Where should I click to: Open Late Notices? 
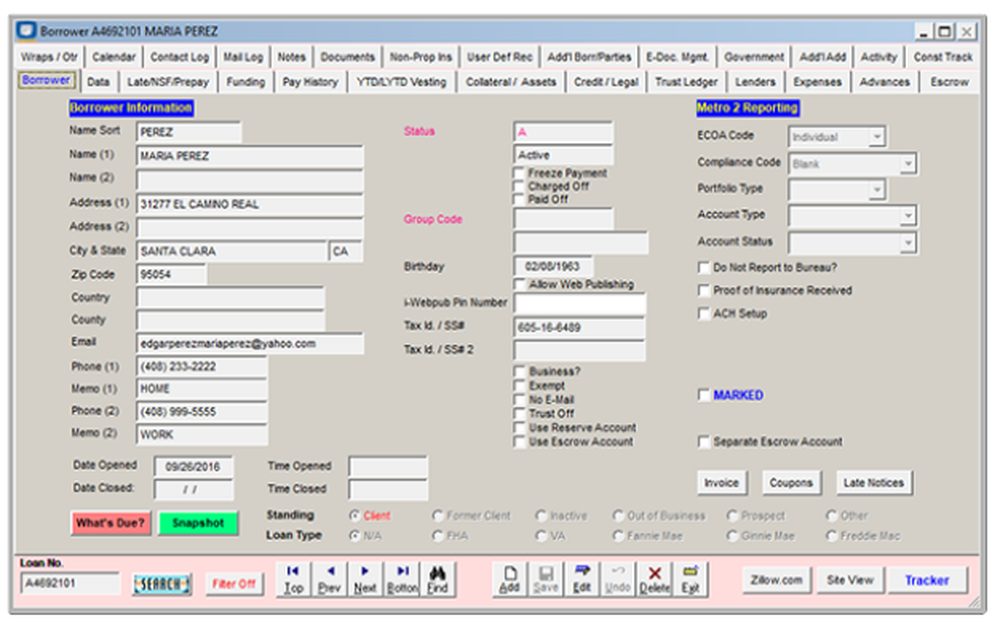874,483
